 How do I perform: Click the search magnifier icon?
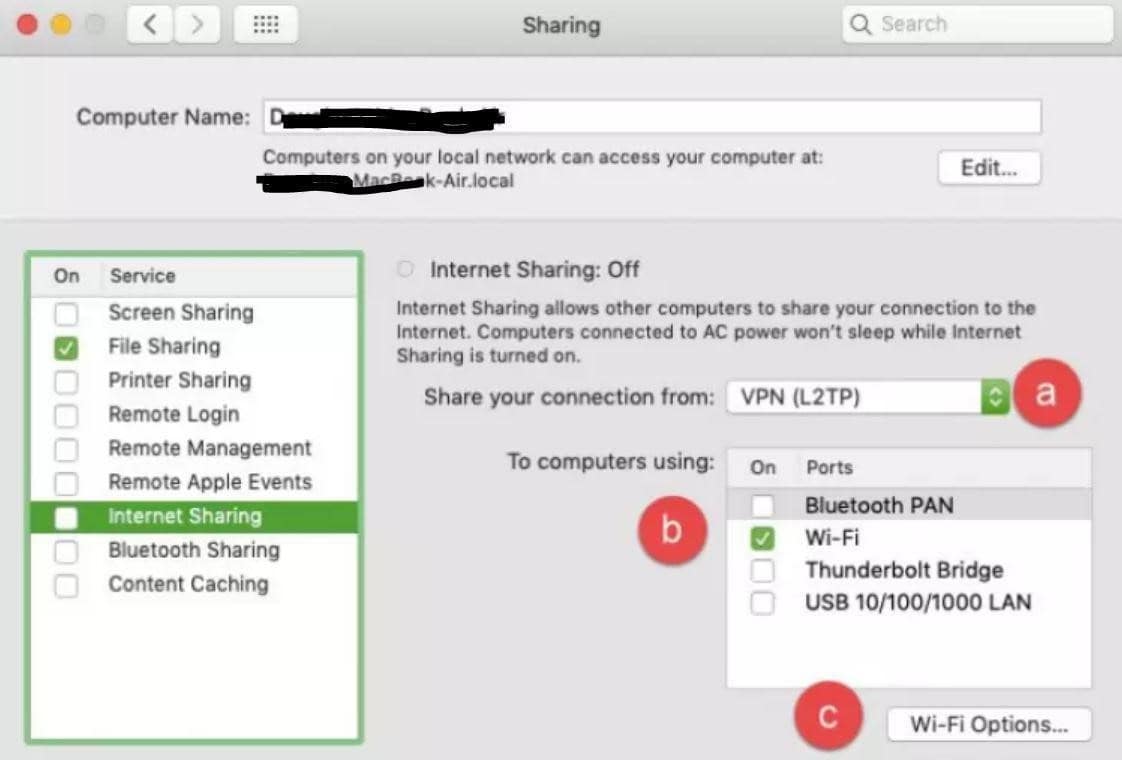[860, 25]
